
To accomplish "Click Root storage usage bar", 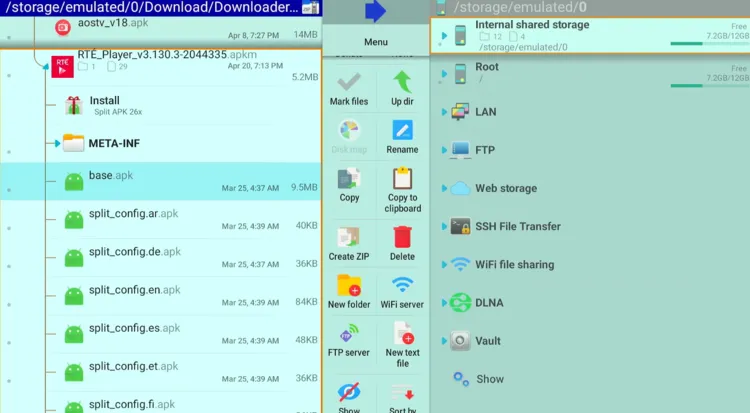I will [709, 86].
